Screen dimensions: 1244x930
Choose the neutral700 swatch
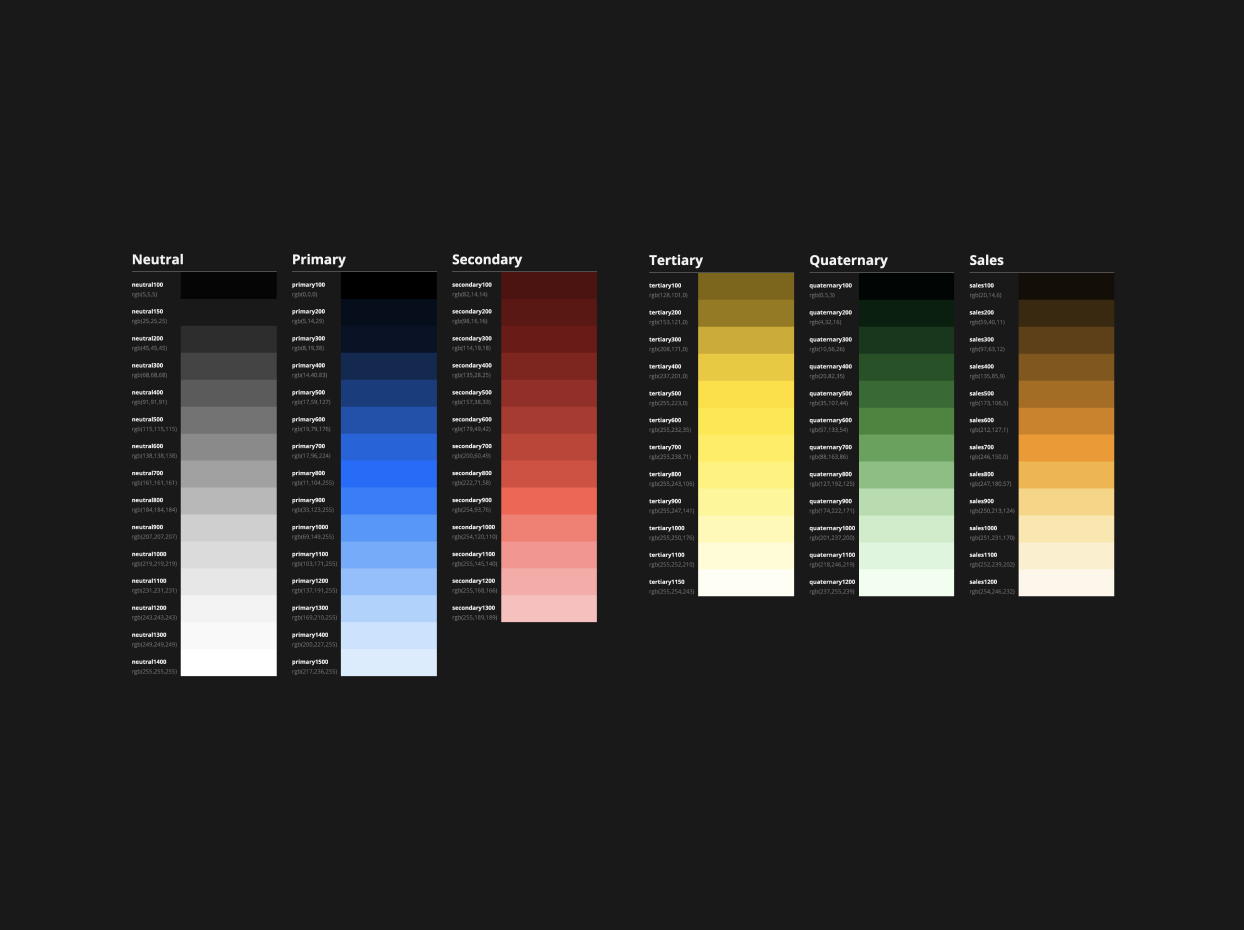tap(228, 474)
